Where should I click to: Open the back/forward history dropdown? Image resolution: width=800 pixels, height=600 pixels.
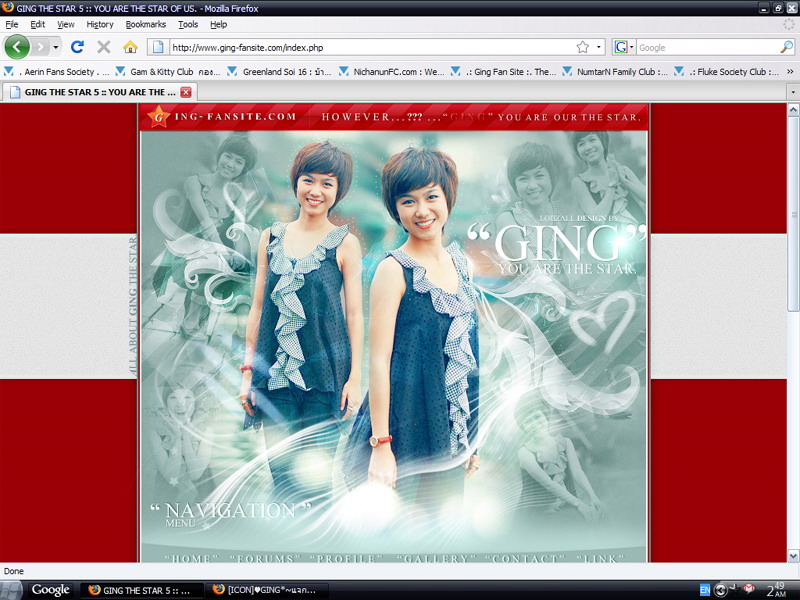point(56,47)
